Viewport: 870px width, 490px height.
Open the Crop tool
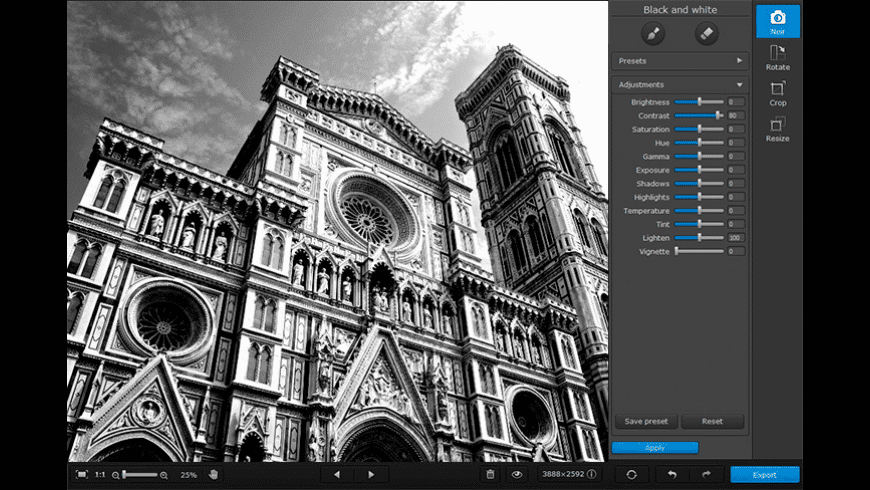(x=777, y=93)
